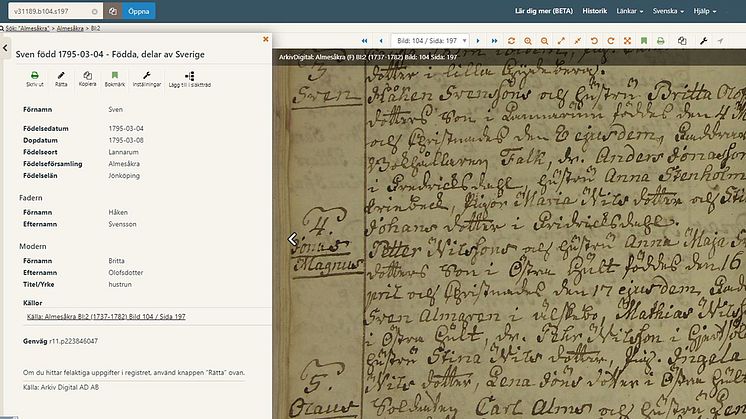Bookmark this page in the viewer toolbar
The image size is (746, 419).
[644, 41]
